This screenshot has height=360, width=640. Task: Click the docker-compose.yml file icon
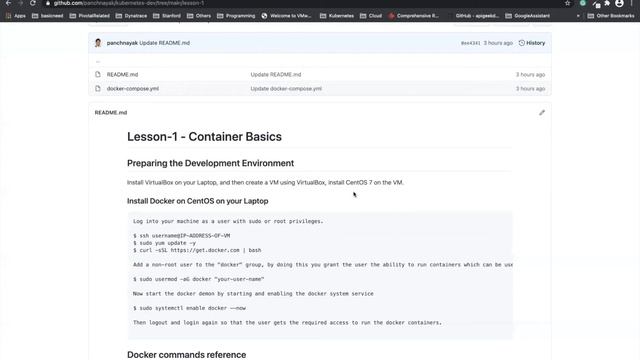98,89
